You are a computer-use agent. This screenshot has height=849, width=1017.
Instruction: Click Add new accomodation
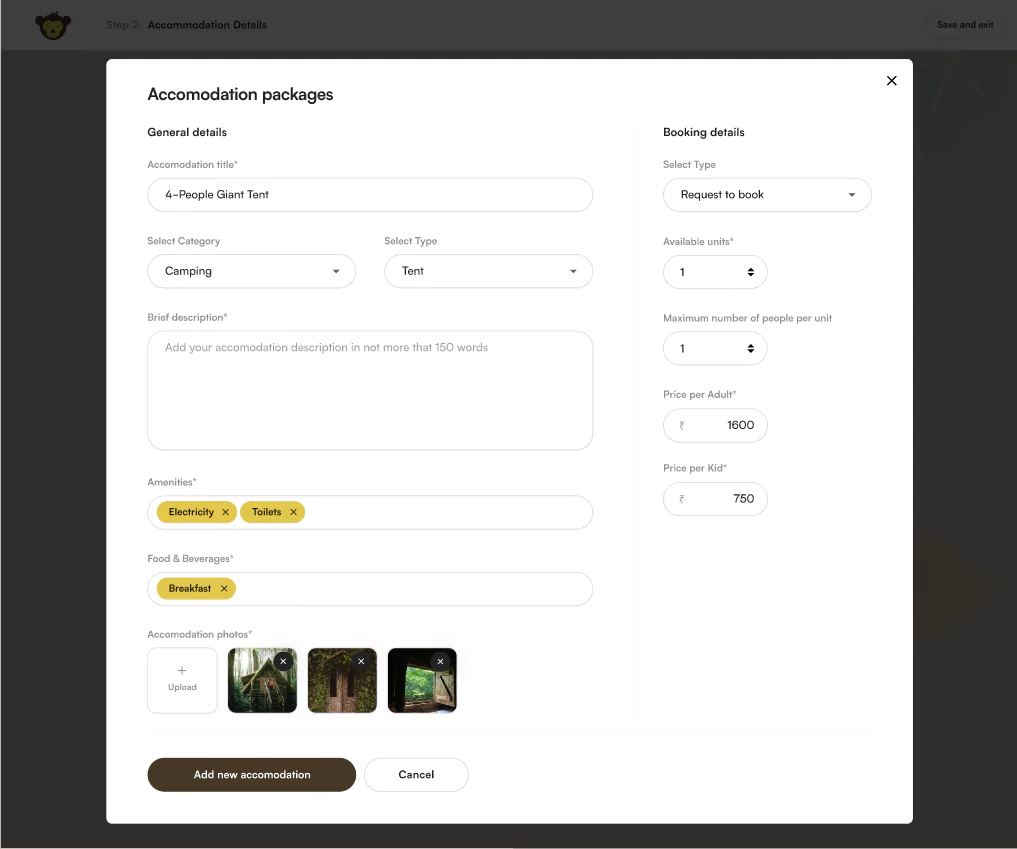pyautogui.click(x=251, y=774)
